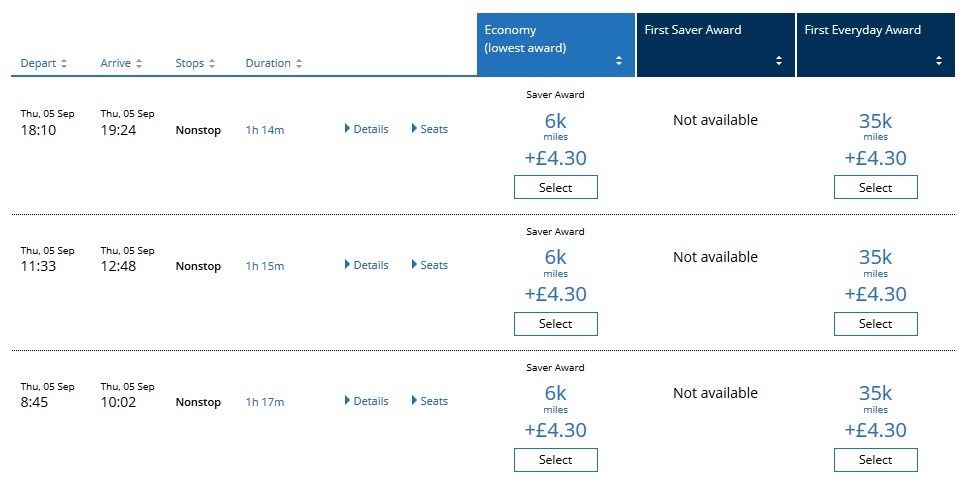Select 6k miles economy for 8:45 flight
This screenshot has height=482, width=971.
pos(555,459)
